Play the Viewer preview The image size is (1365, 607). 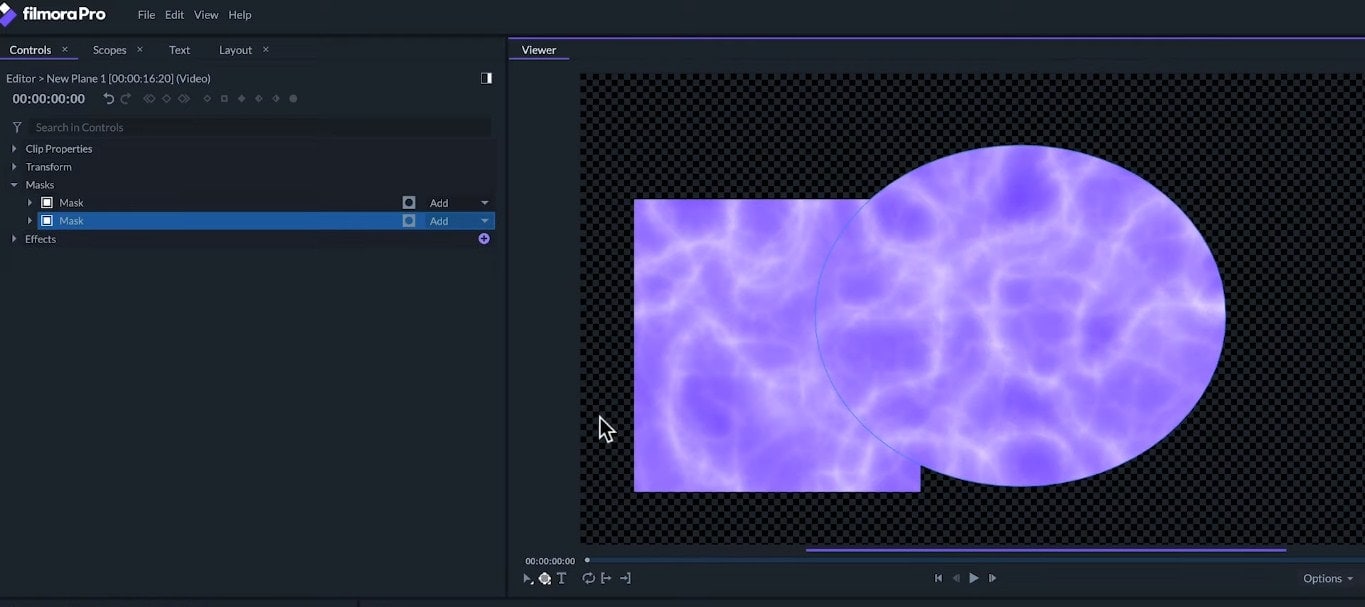[x=974, y=578]
